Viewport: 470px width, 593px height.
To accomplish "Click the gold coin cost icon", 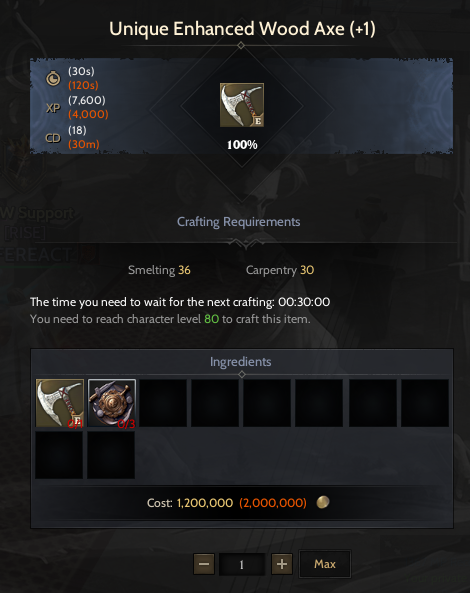I will click(323, 502).
